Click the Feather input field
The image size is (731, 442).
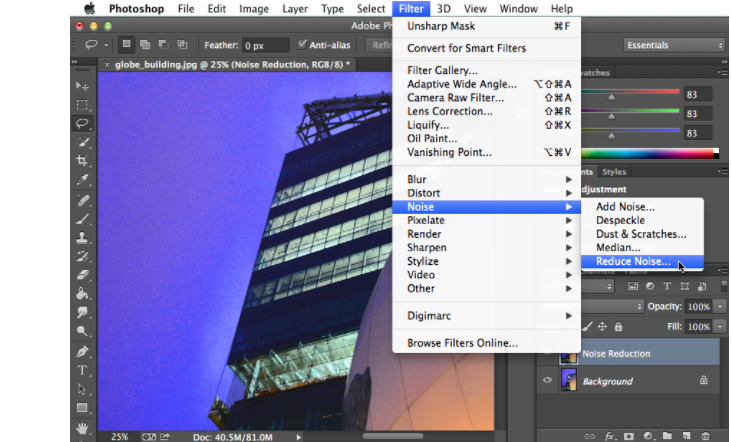267,45
